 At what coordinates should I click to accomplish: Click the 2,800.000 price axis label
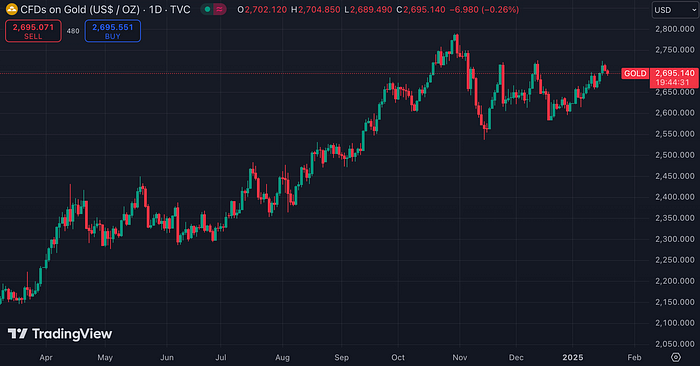click(675, 29)
